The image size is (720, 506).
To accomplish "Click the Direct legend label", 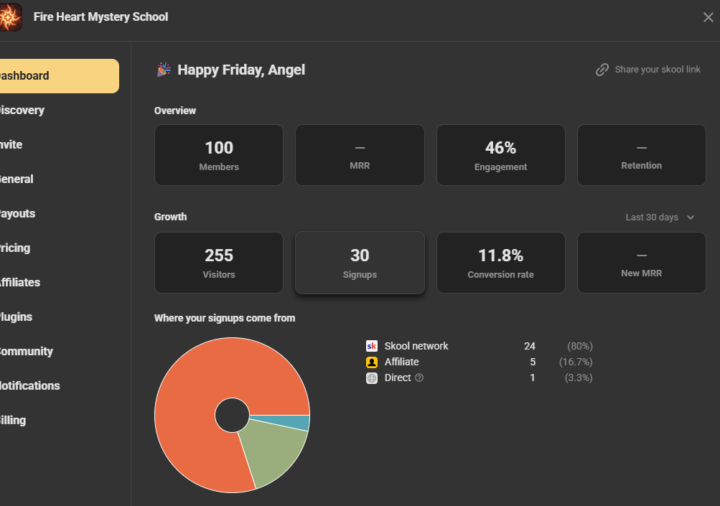I will (x=398, y=377).
